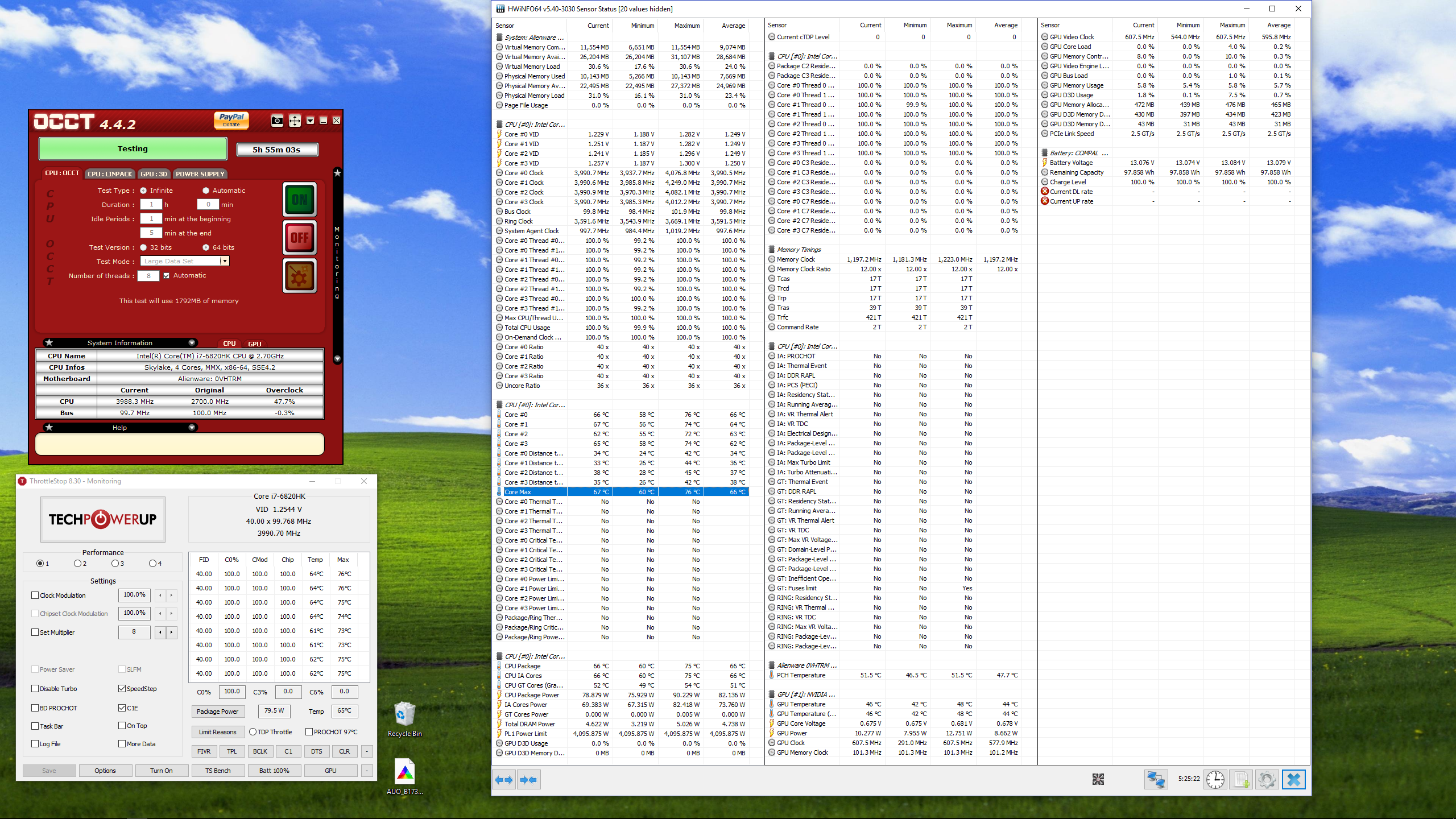This screenshot has height=819, width=1456.
Task: Select Performance profile 2 in ThrottleStop
Action: (77, 564)
